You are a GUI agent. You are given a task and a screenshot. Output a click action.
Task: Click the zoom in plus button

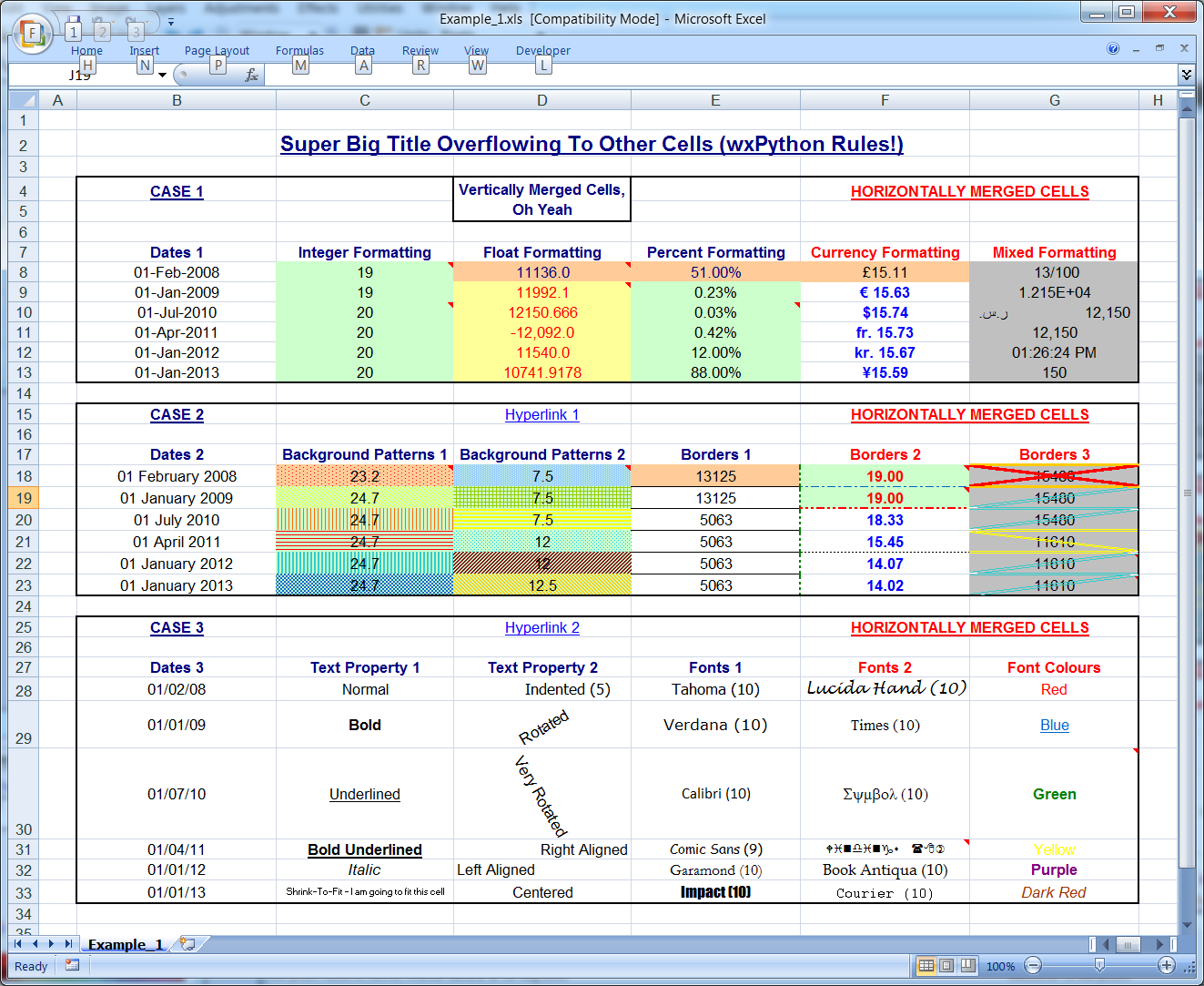(1166, 965)
